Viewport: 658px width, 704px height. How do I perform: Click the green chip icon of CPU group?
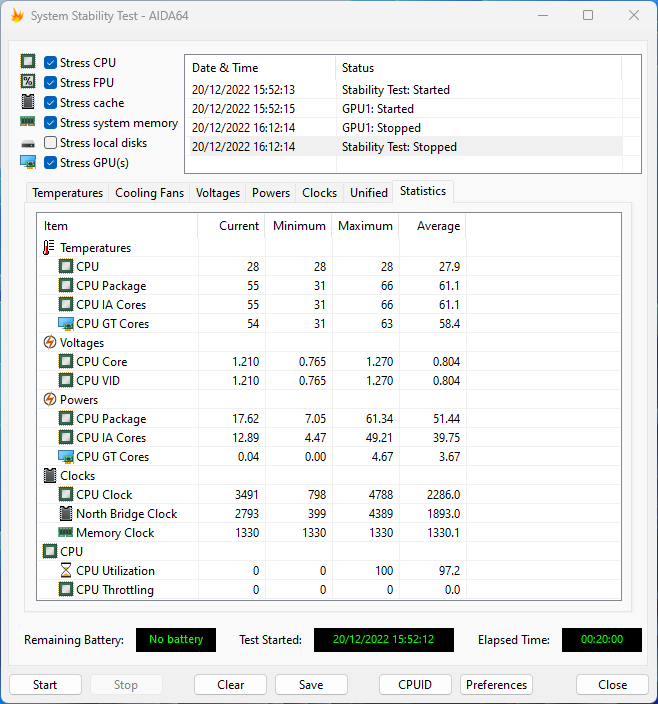point(50,551)
